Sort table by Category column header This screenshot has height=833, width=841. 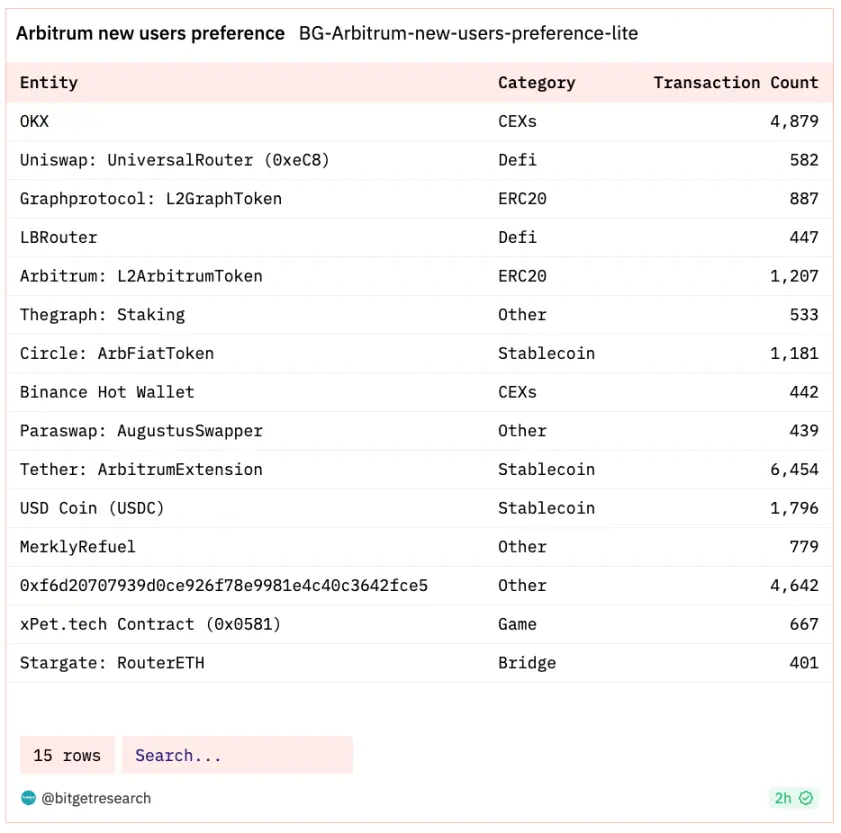[x=536, y=83]
